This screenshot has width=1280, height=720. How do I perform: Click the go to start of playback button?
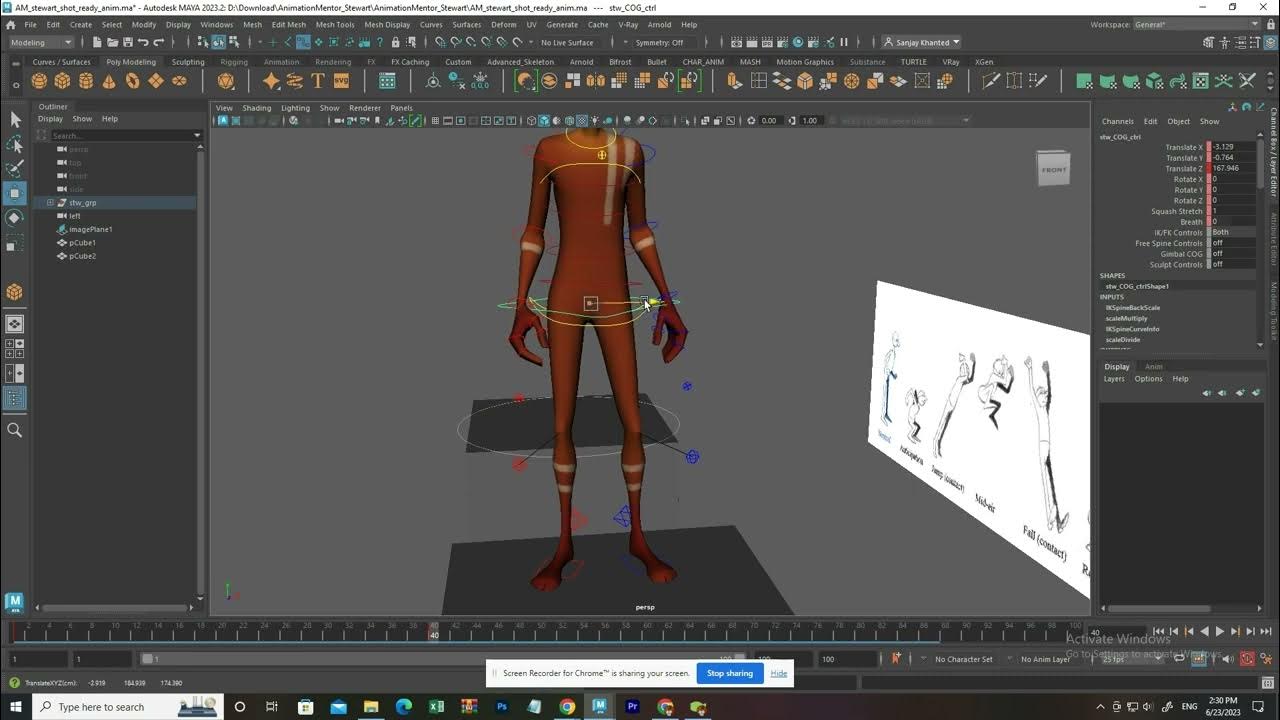click(1159, 632)
